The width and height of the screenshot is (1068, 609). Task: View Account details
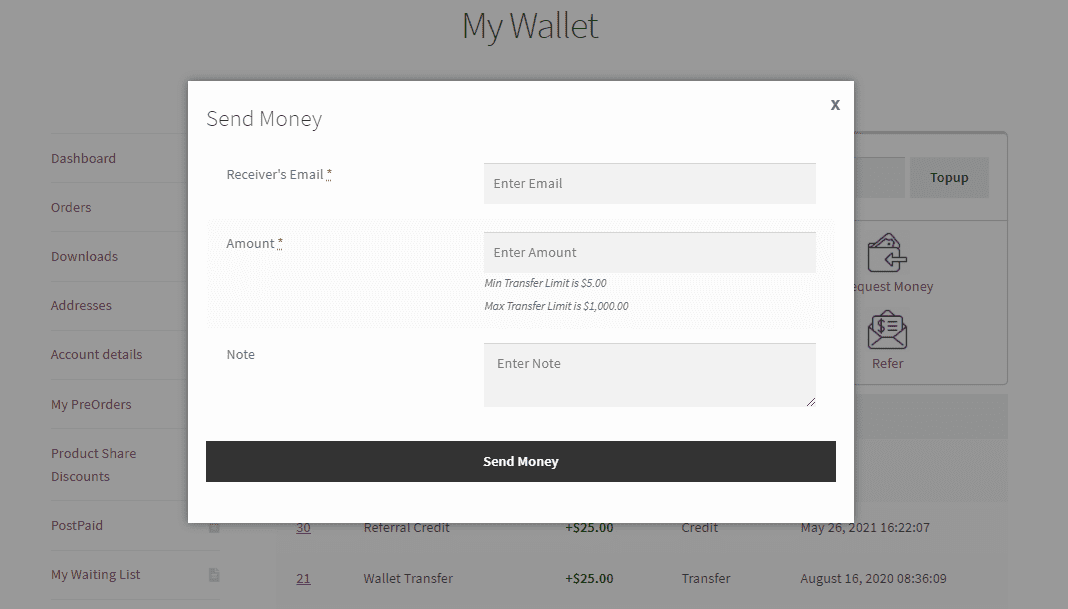pyautogui.click(x=96, y=354)
